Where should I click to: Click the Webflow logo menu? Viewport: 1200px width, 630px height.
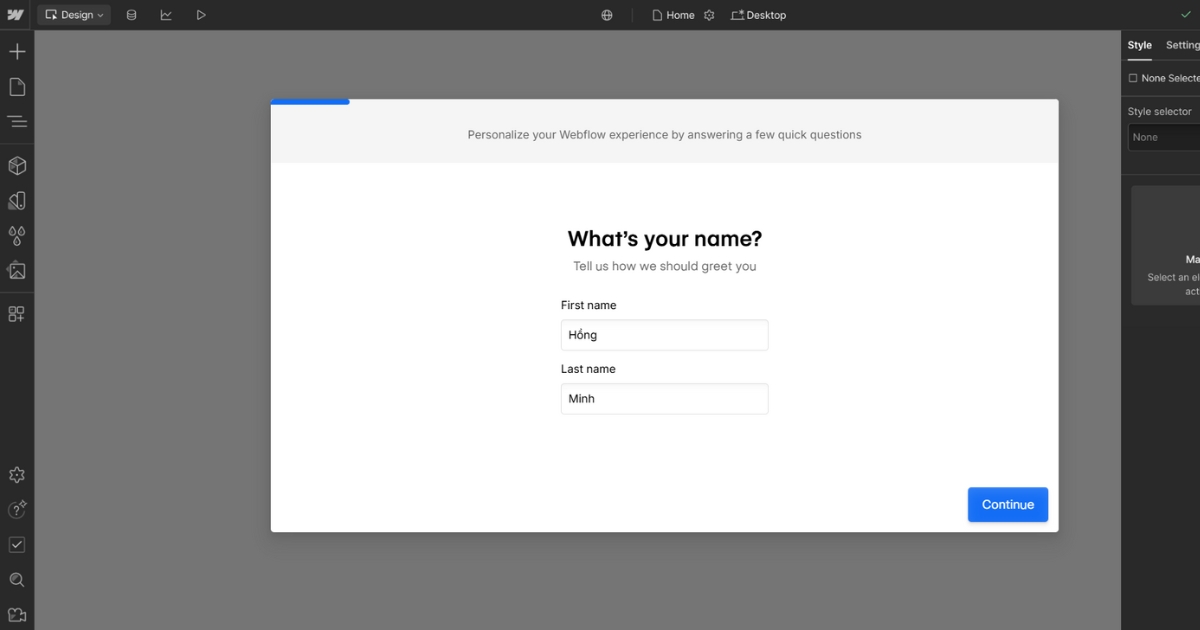[15, 15]
